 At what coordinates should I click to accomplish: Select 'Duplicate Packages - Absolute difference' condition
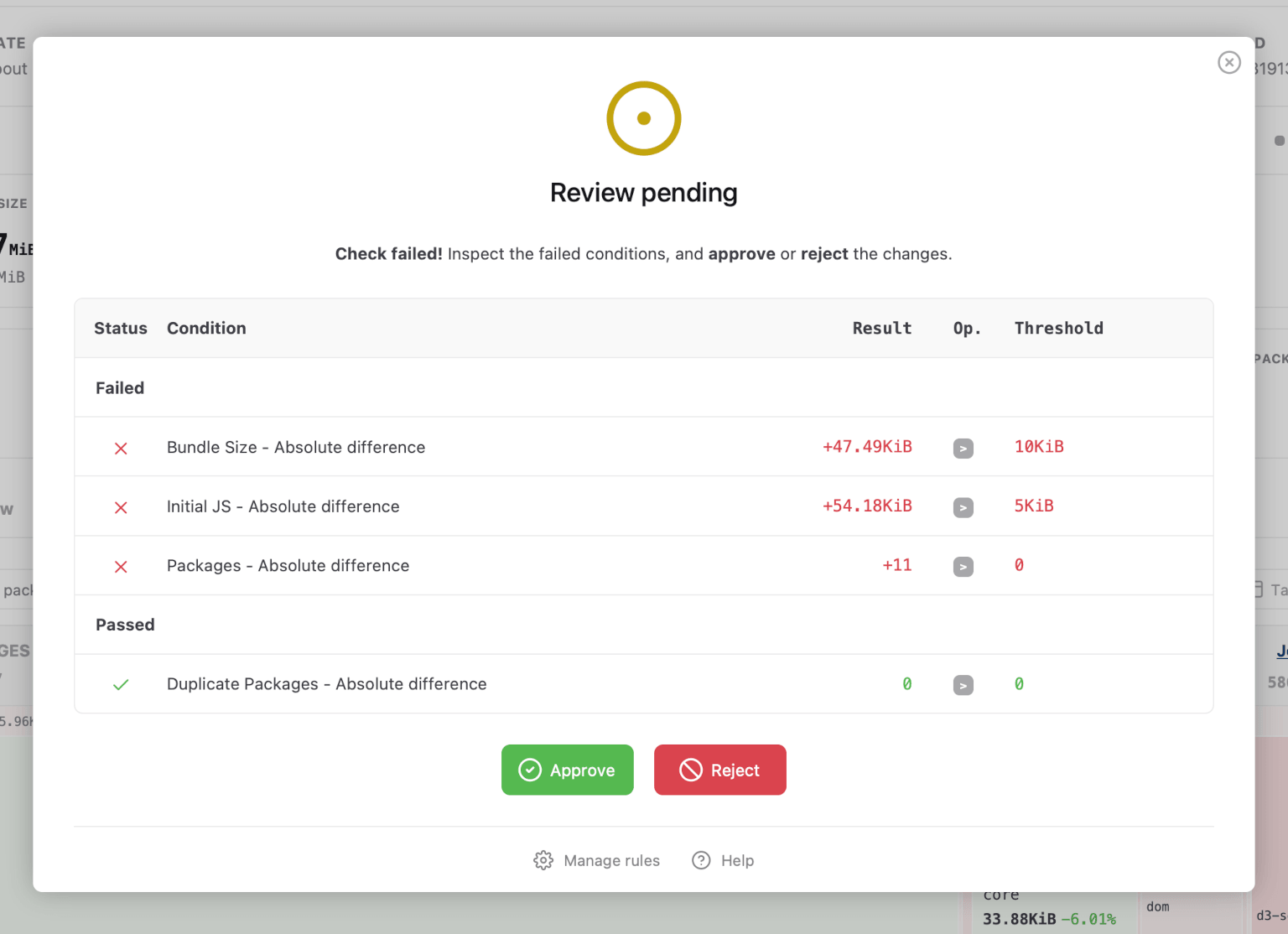tap(326, 684)
